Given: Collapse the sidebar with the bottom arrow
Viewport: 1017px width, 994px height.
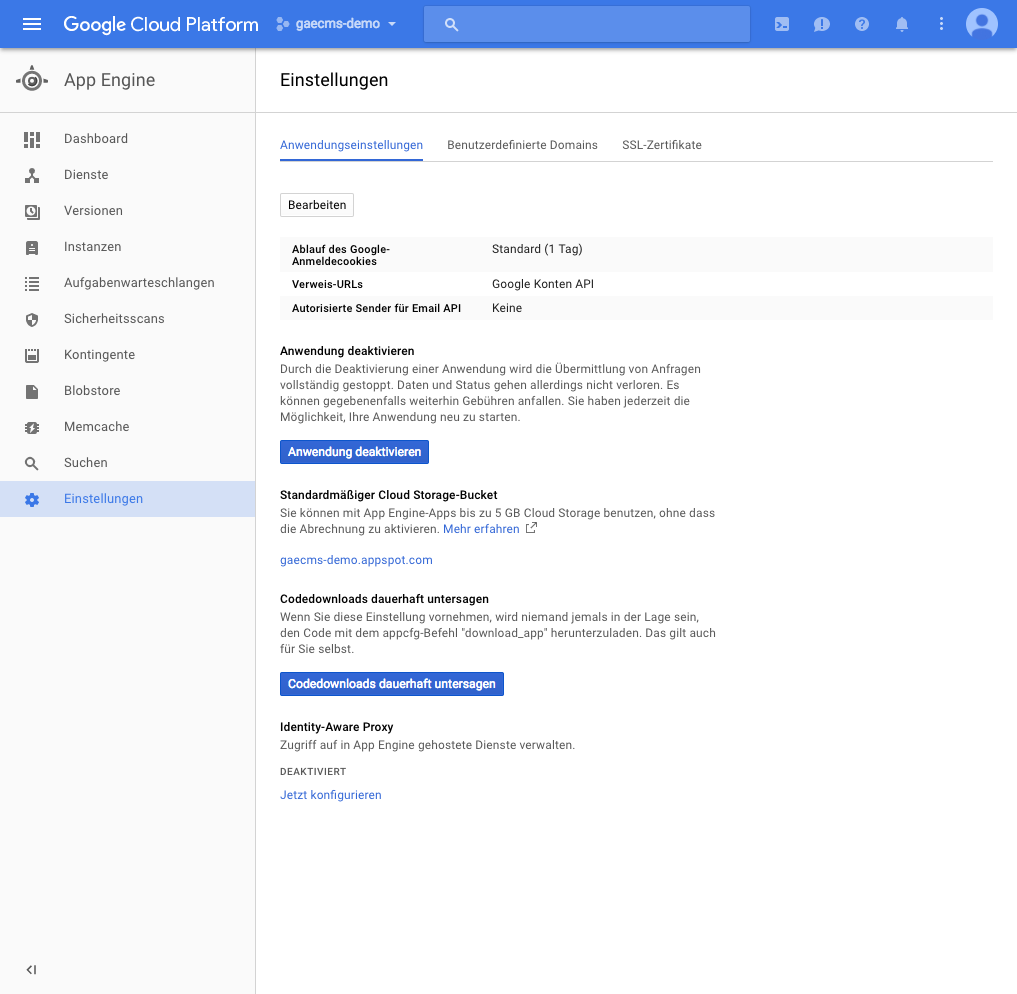Looking at the screenshot, I should [x=31, y=969].
